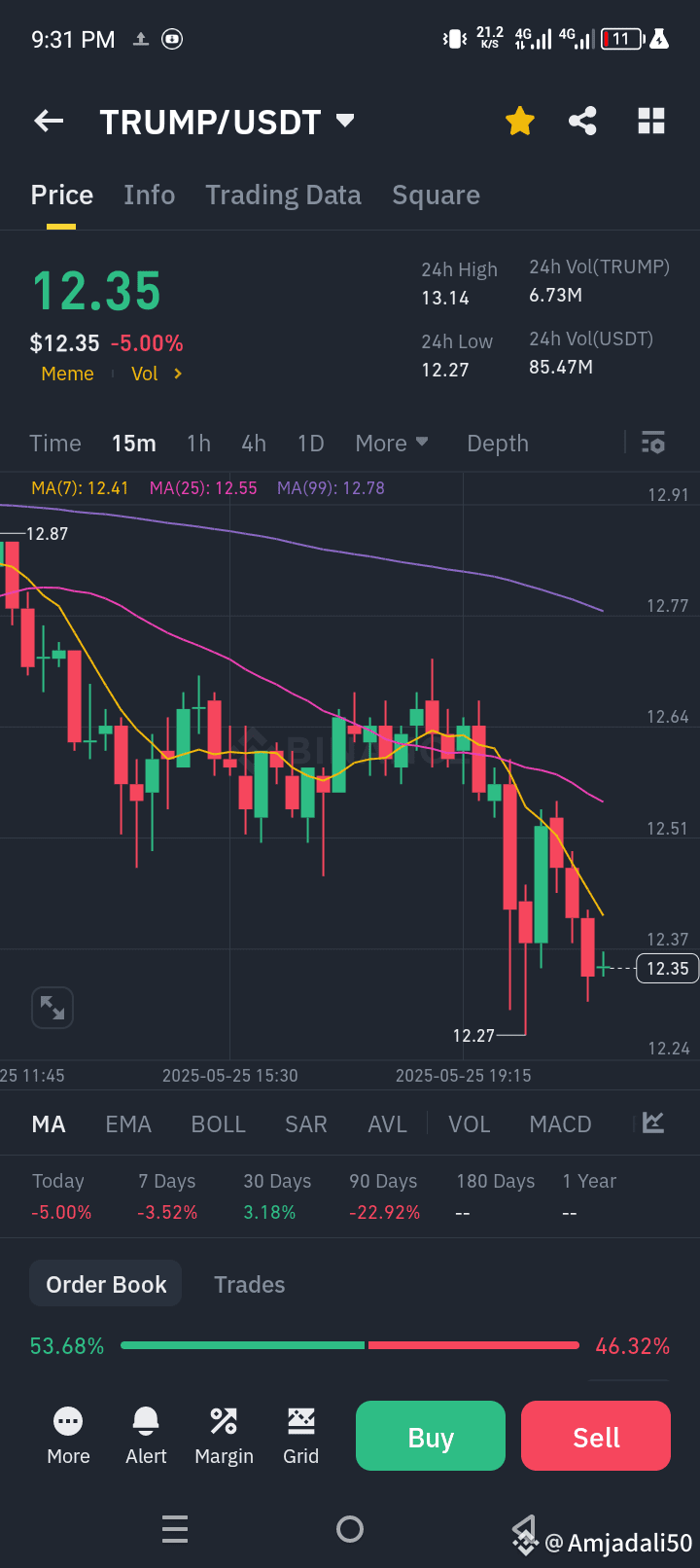
Task: Open the TRUMP/USDT pair selector dropdown
Action: click(x=227, y=123)
